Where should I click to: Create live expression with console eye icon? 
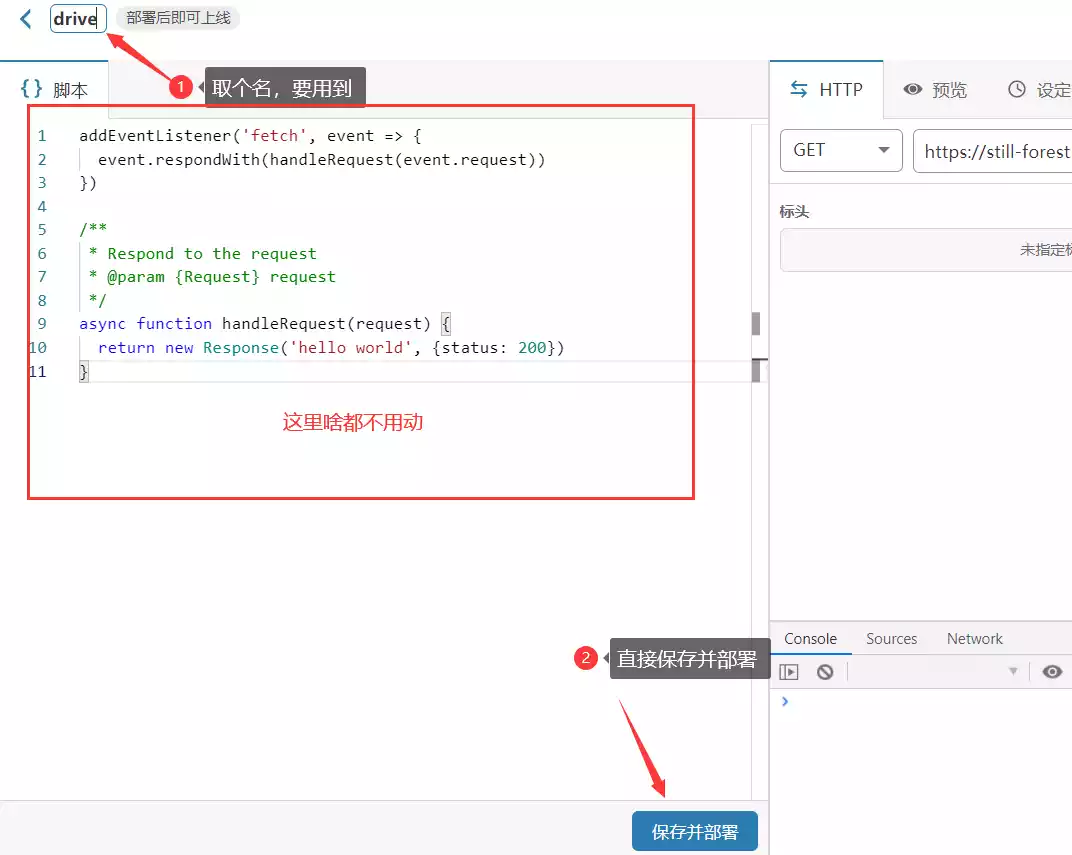1052,672
